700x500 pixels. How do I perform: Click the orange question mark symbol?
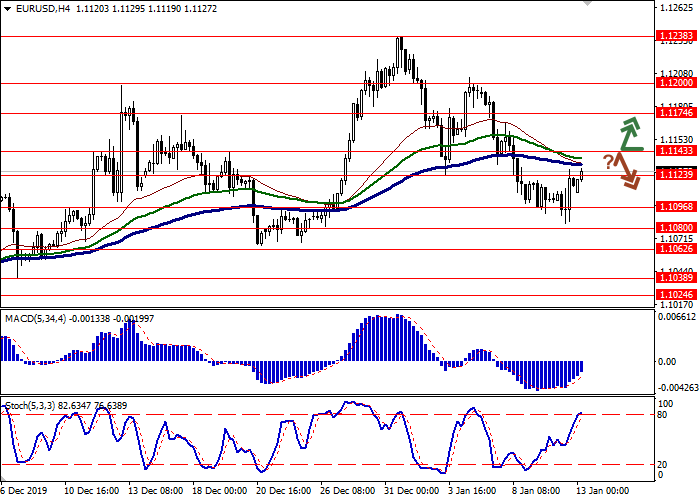tap(608, 161)
